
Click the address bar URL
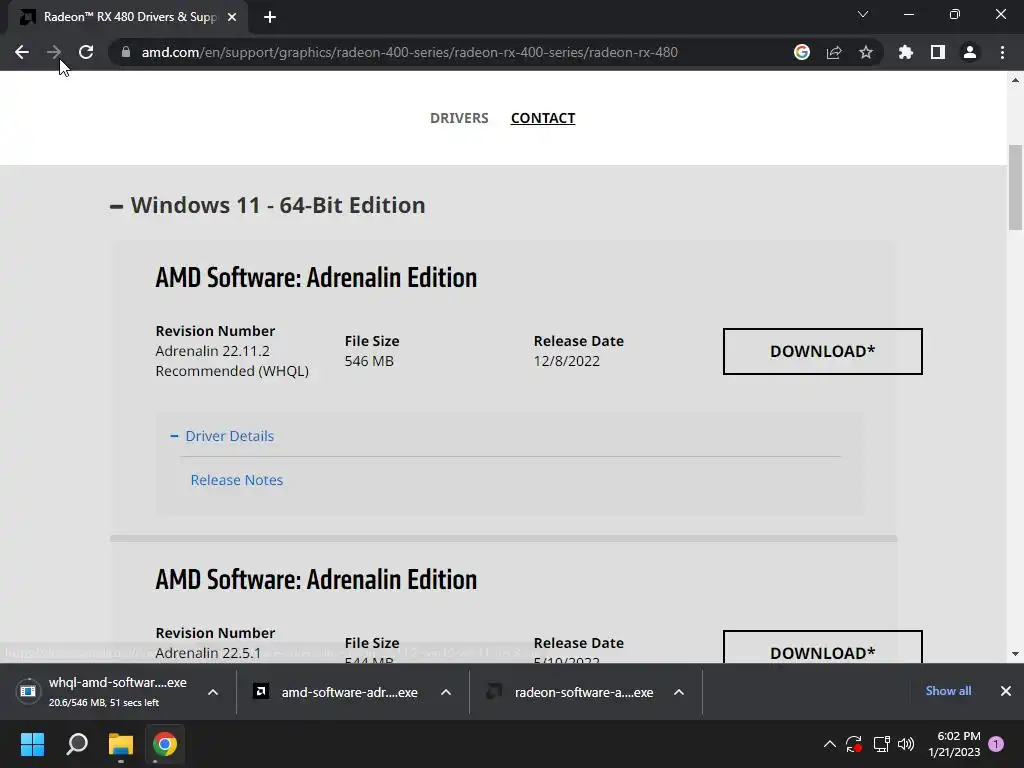[x=409, y=52]
